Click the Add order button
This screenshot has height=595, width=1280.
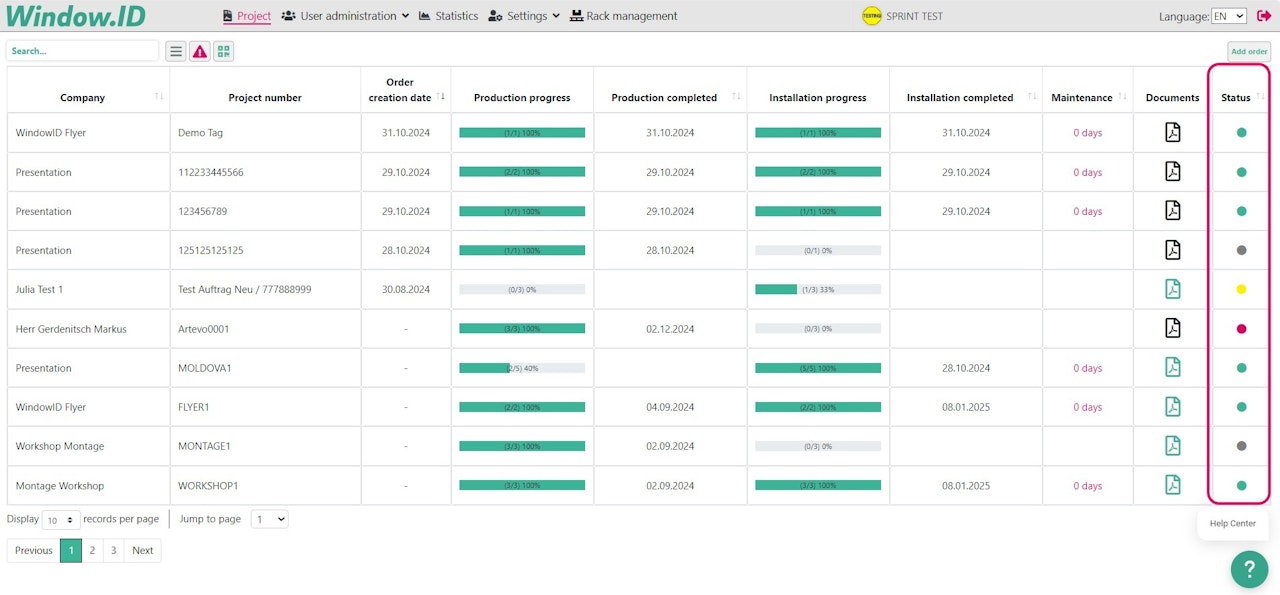(x=1249, y=52)
